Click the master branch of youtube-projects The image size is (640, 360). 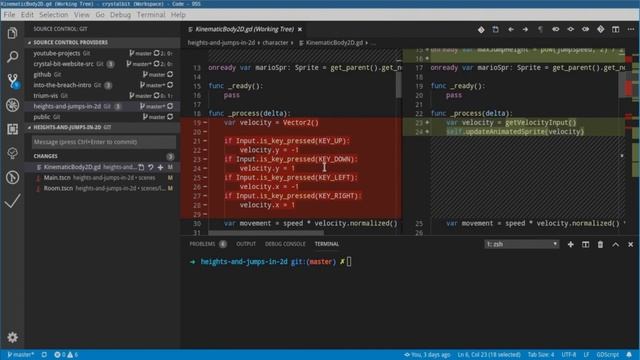point(140,53)
